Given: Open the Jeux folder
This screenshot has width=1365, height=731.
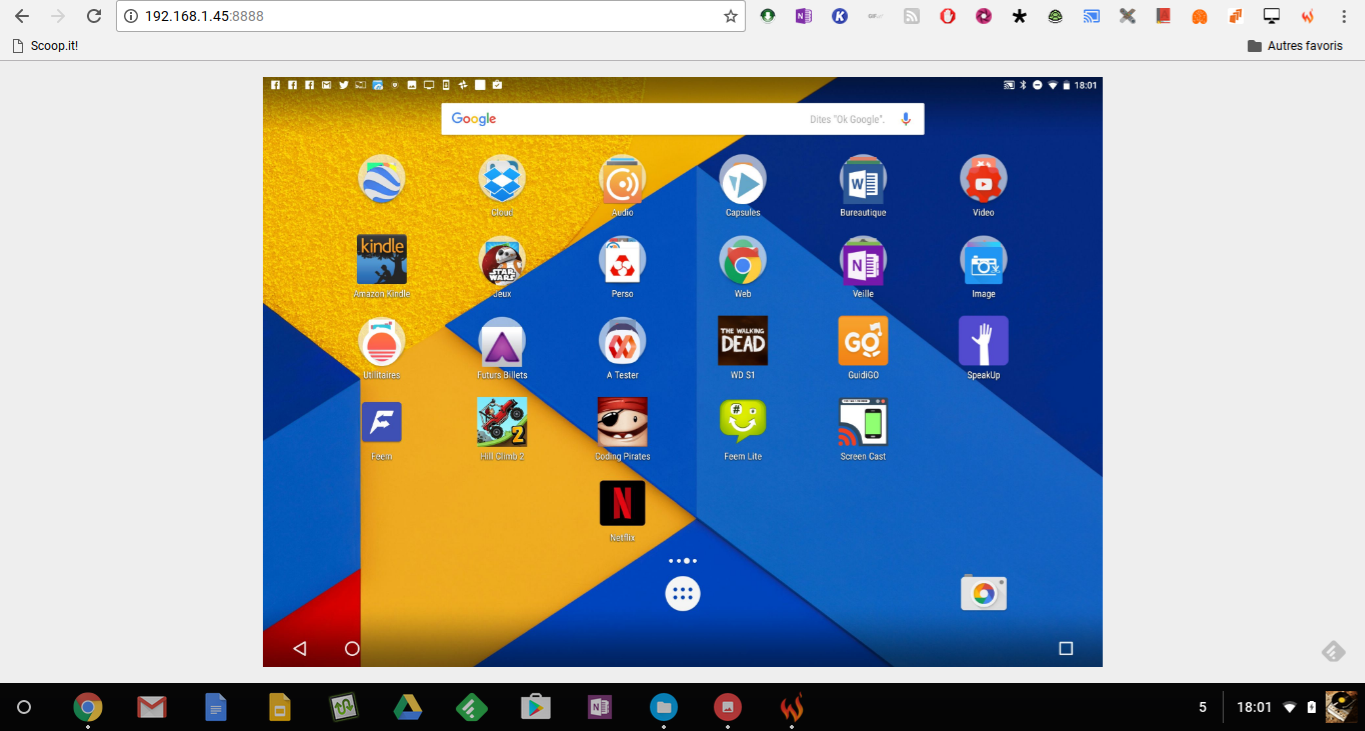Looking at the screenshot, I should coord(502,261).
